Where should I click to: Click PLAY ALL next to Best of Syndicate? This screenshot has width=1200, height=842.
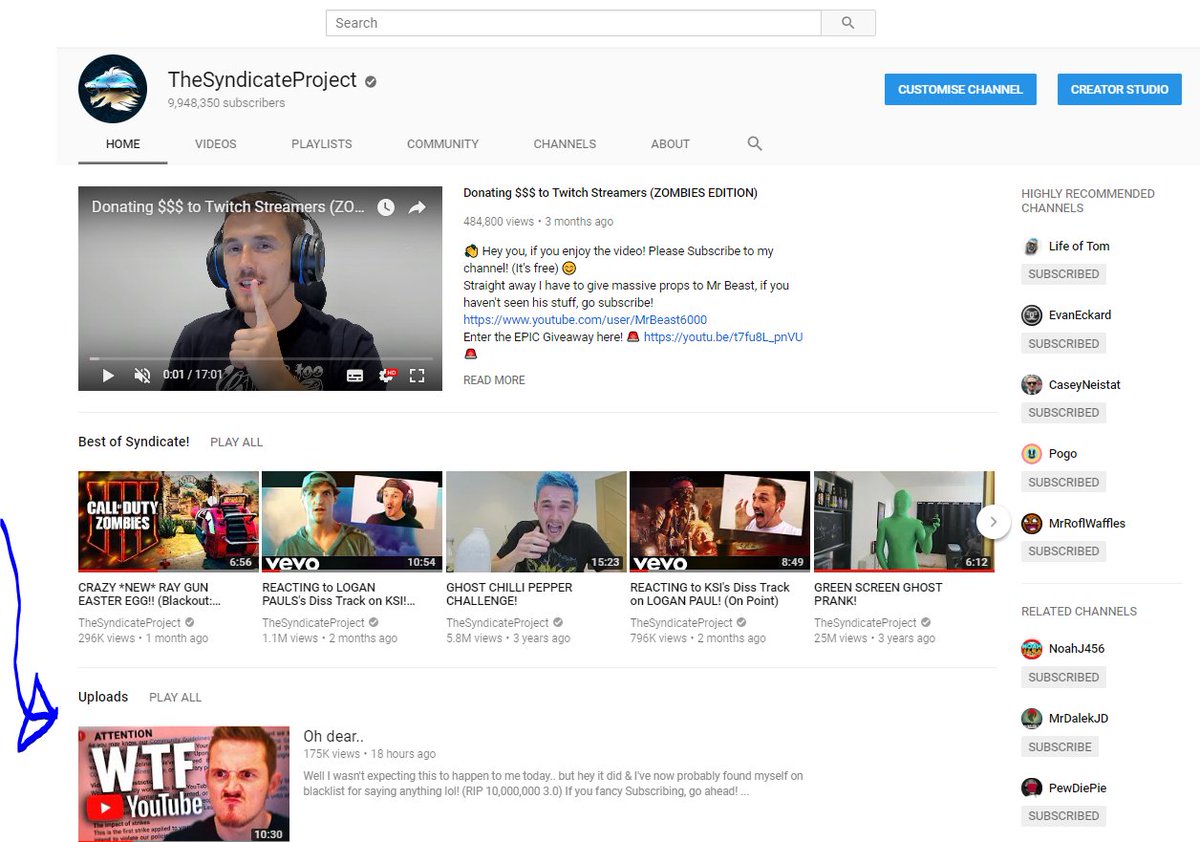[x=237, y=442]
